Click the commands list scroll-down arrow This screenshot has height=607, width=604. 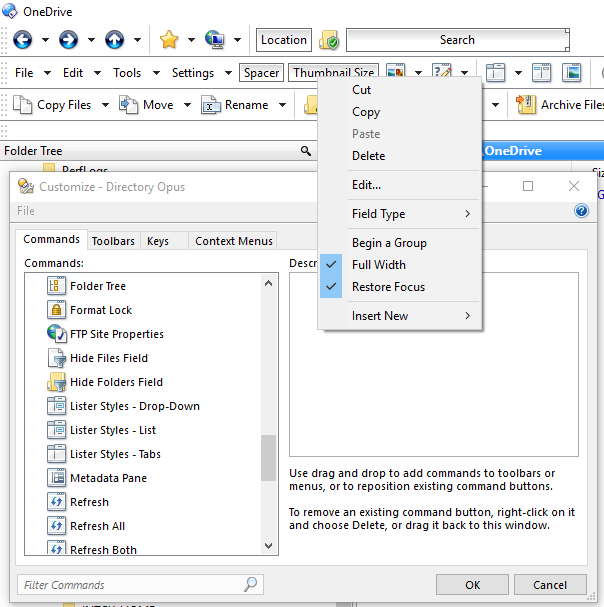click(x=268, y=546)
